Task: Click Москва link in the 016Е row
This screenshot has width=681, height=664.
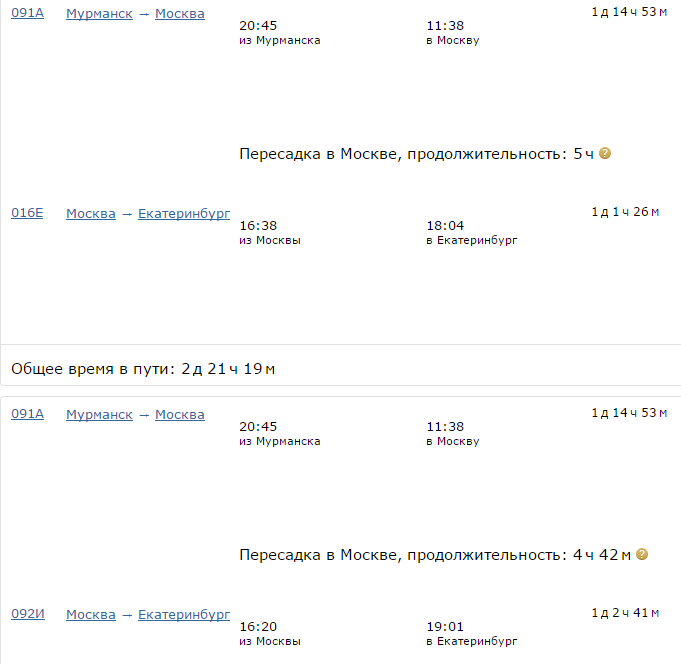Action: 91,214
